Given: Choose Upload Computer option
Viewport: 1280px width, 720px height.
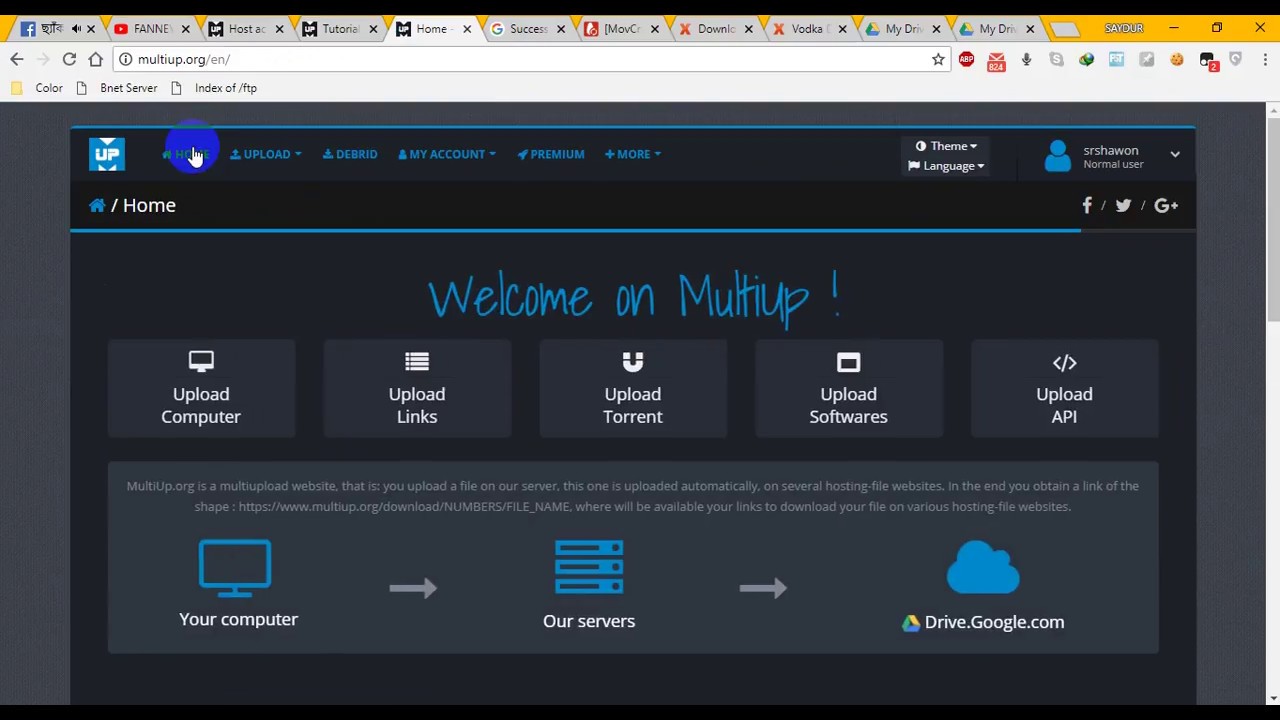Looking at the screenshot, I should (201, 389).
